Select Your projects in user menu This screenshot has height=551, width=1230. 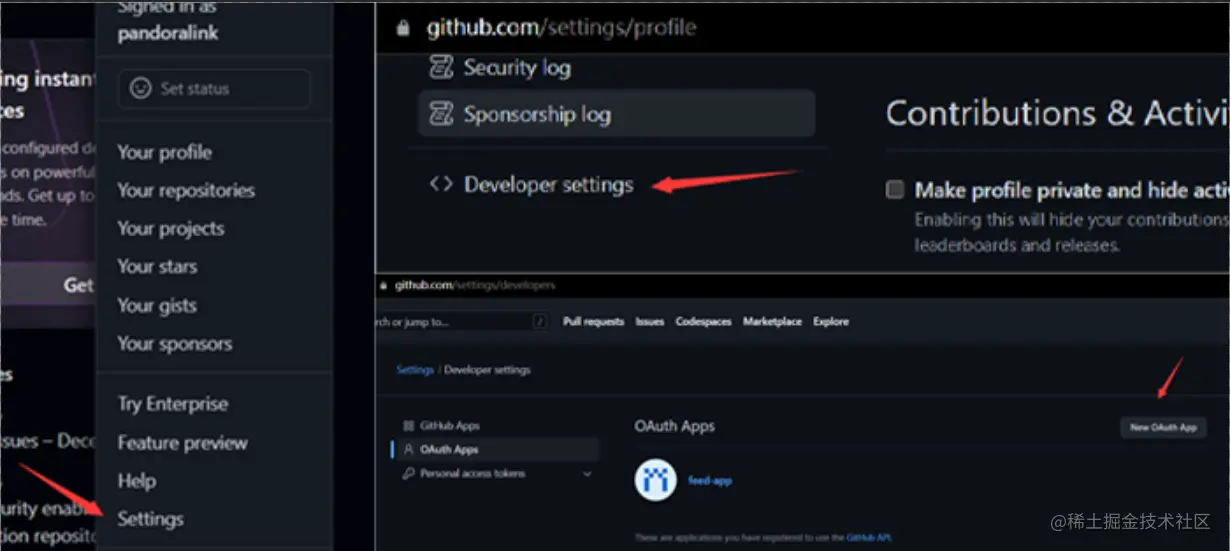[171, 228]
